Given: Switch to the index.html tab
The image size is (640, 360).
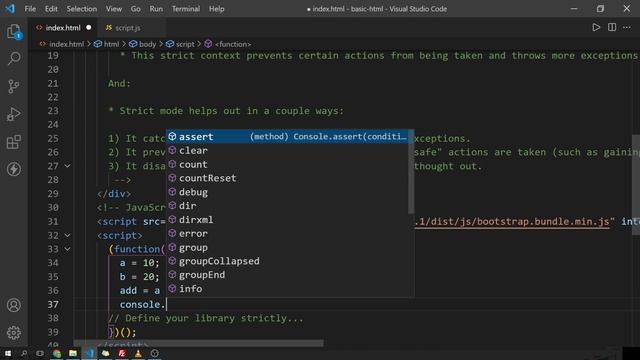Looking at the screenshot, I should pyautogui.click(x=62, y=28).
